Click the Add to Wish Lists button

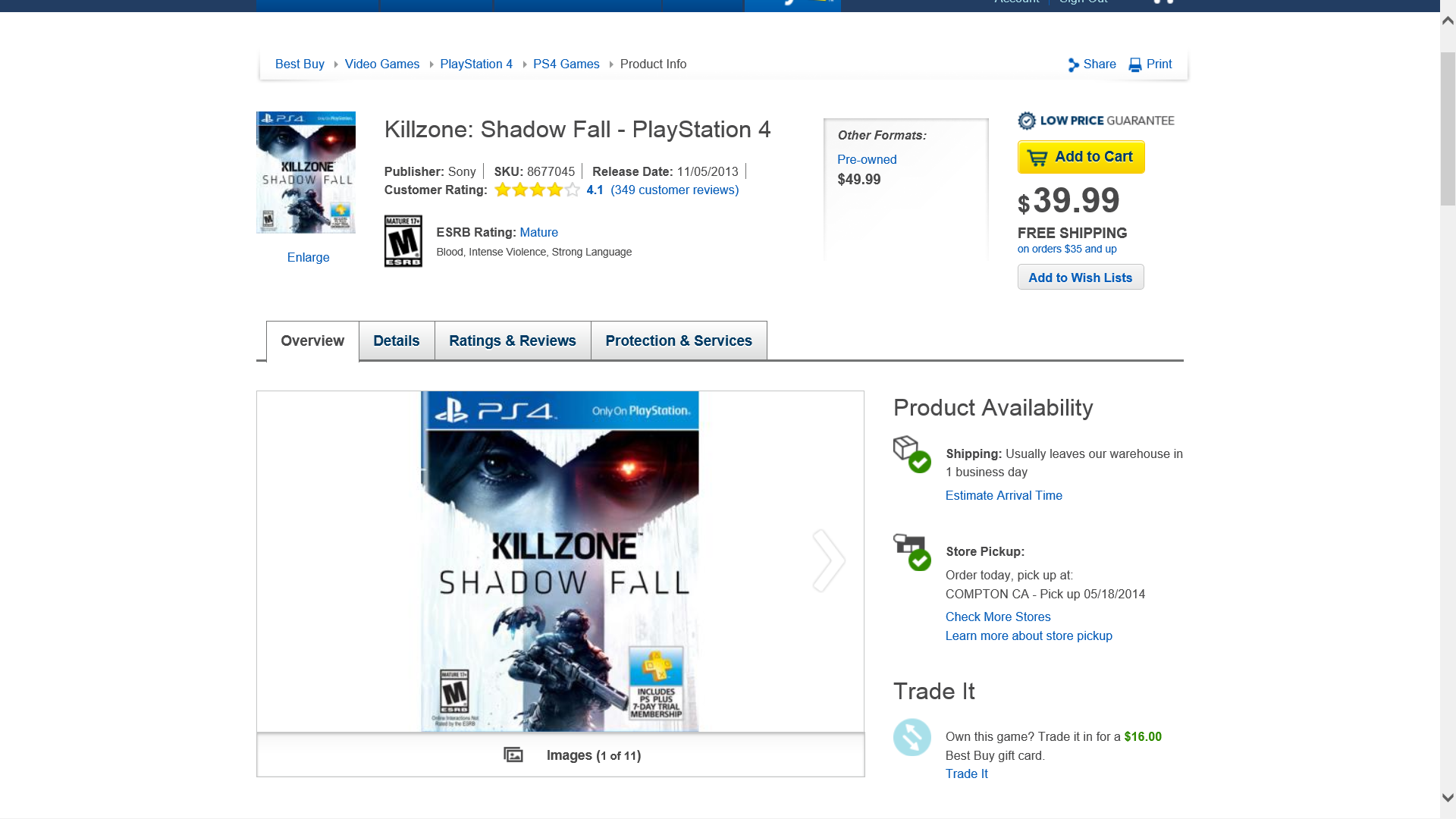point(1081,278)
